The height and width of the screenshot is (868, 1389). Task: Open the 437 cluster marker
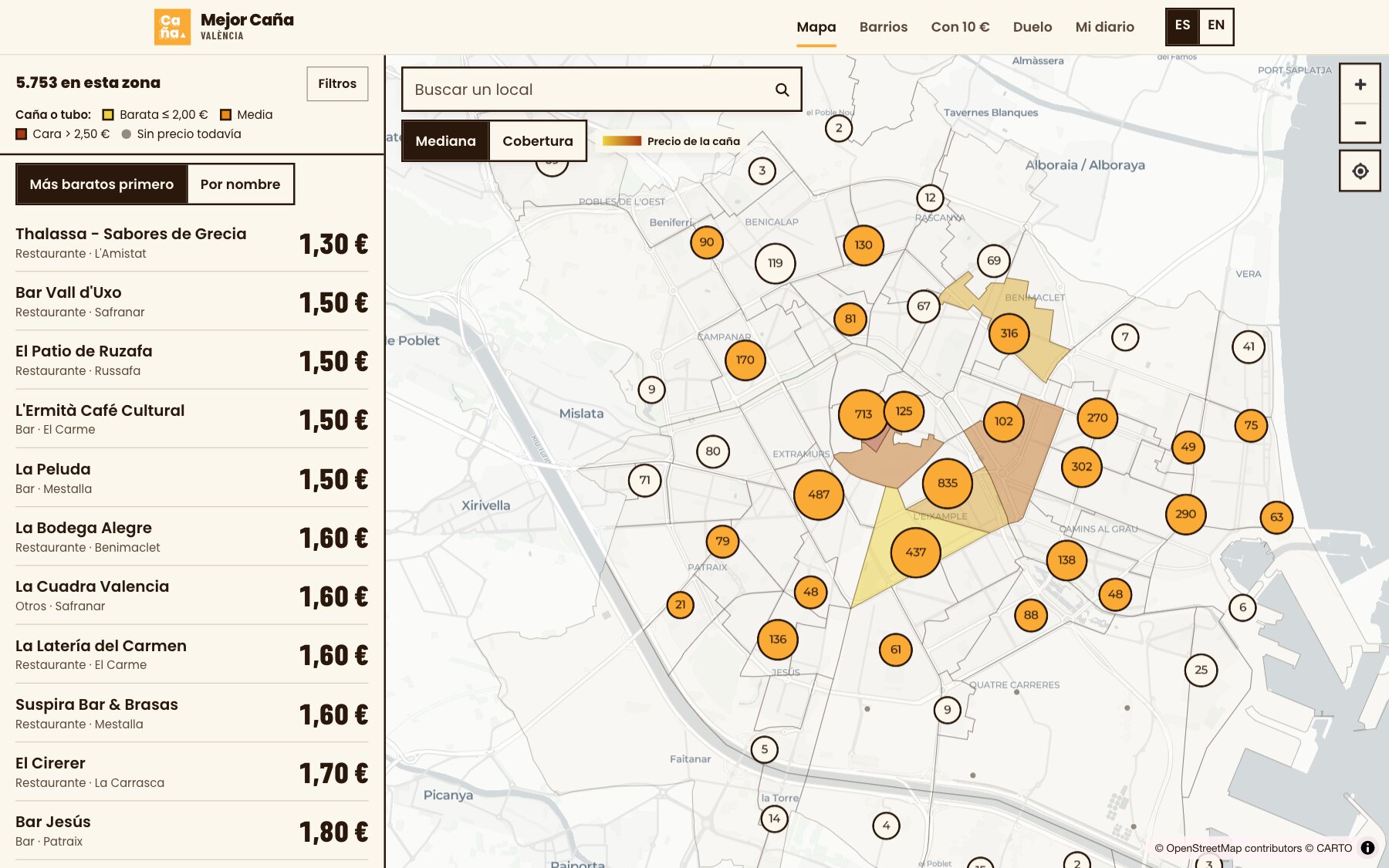click(x=915, y=552)
